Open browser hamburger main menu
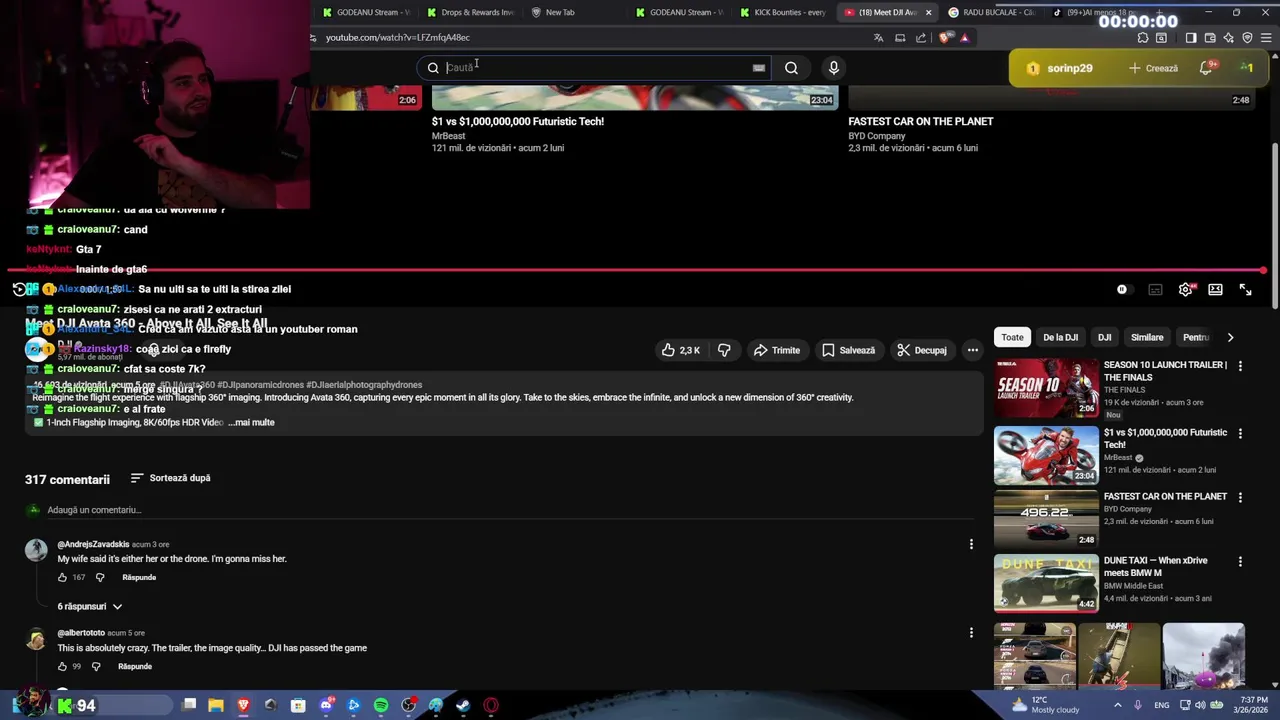 1265,38
